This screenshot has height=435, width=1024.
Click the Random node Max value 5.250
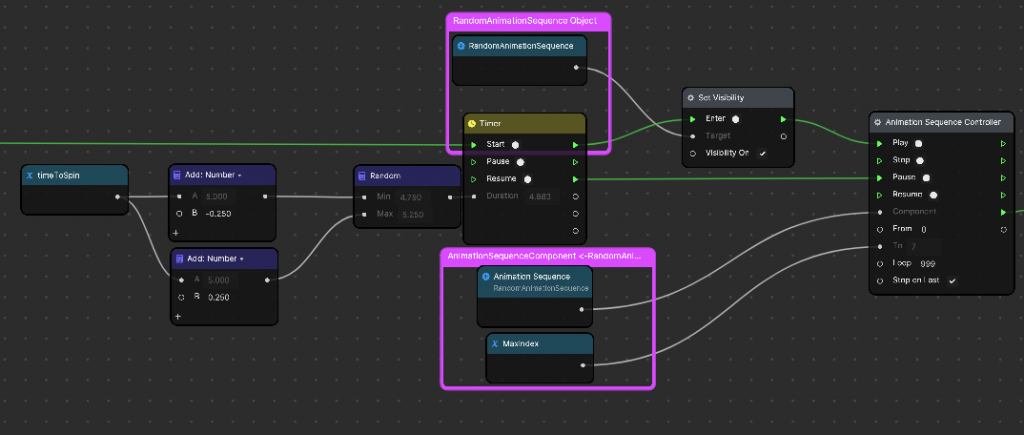click(x=413, y=214)
